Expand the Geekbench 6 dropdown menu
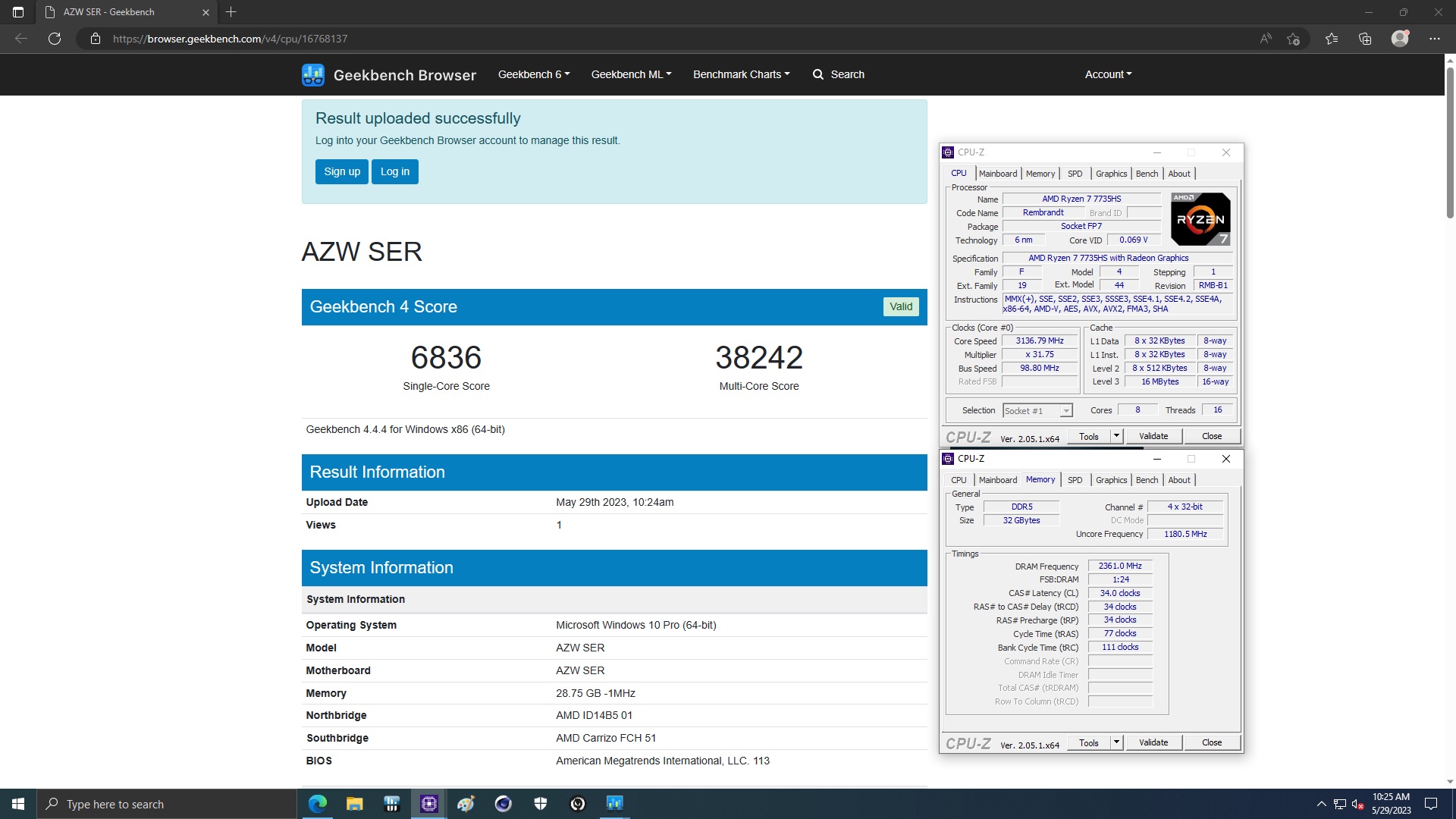1456x819 pixels. (x=534, y=74)
